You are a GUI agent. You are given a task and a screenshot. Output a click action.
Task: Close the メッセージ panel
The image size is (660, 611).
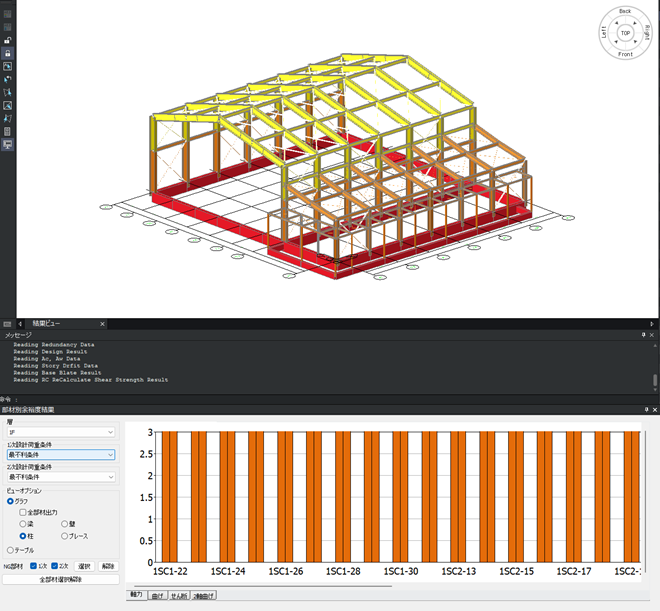tap(652, 335)
